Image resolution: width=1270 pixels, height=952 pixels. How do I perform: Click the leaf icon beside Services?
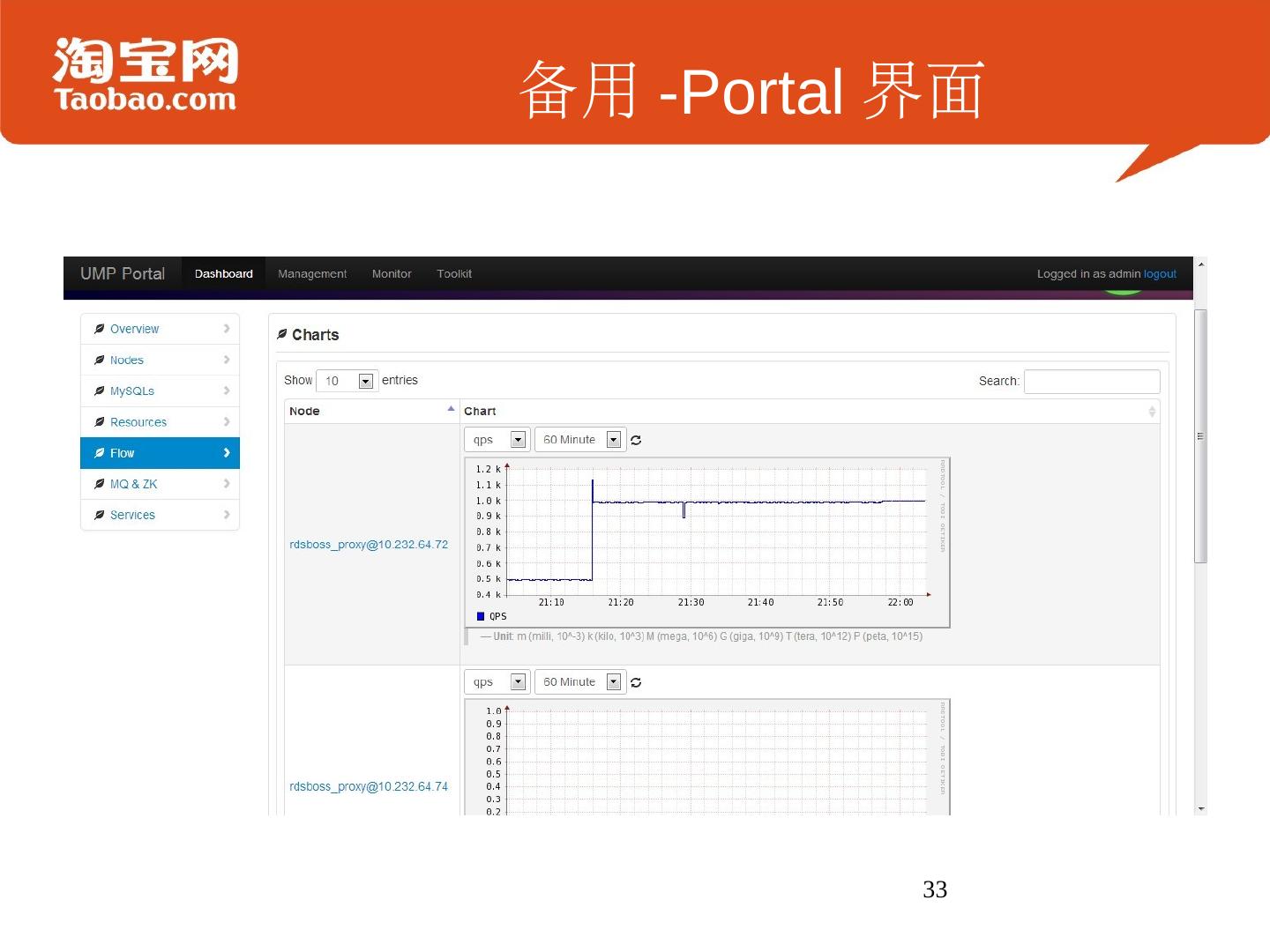100,515
